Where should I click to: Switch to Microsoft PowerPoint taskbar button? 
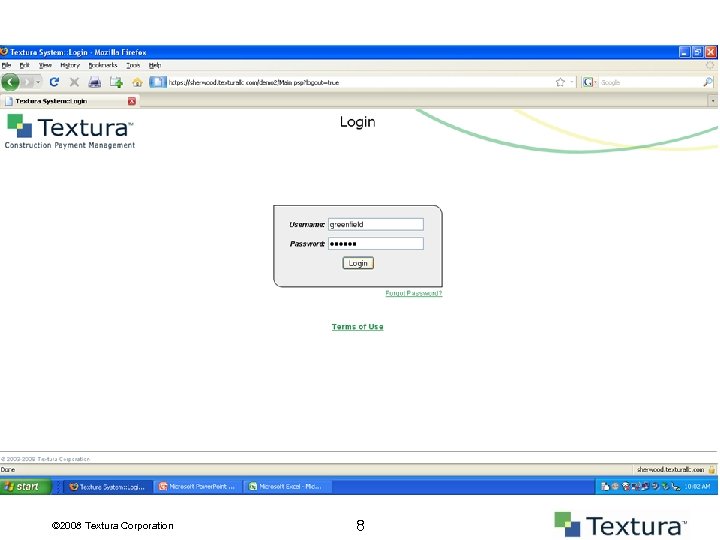(197, 486)
